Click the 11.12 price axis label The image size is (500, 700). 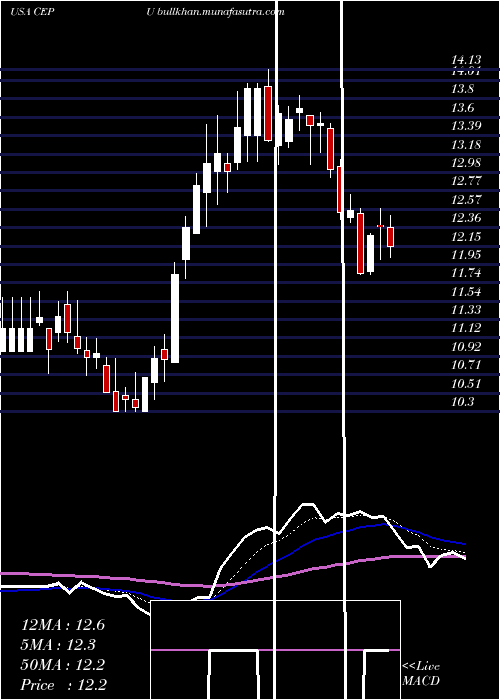(466, 328)
